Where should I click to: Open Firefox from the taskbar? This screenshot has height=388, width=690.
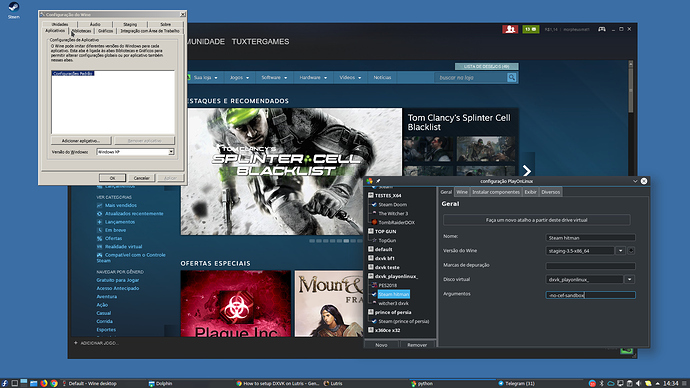(44, 383)
